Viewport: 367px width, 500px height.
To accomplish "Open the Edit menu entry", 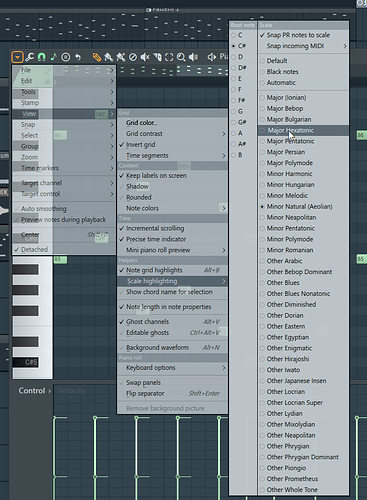I will [x=64, y=81].
